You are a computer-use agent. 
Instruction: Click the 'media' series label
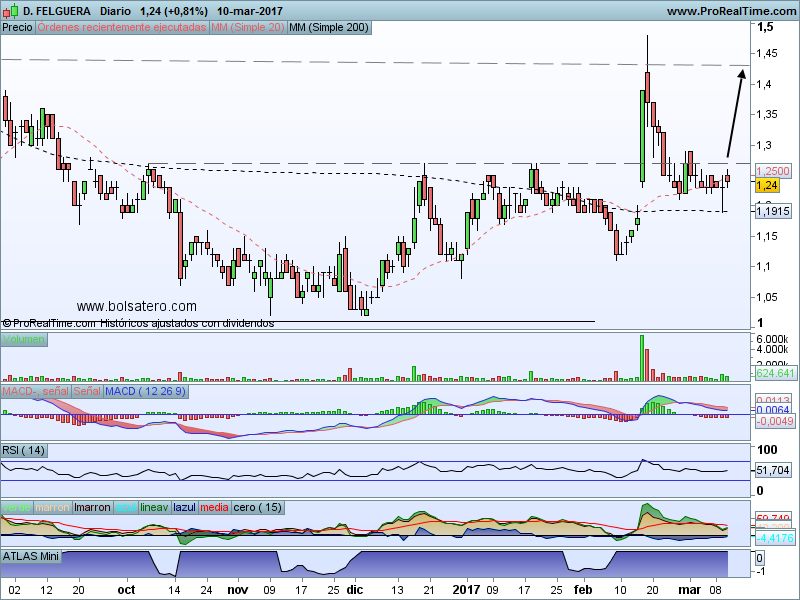click(x=214, y=507)
